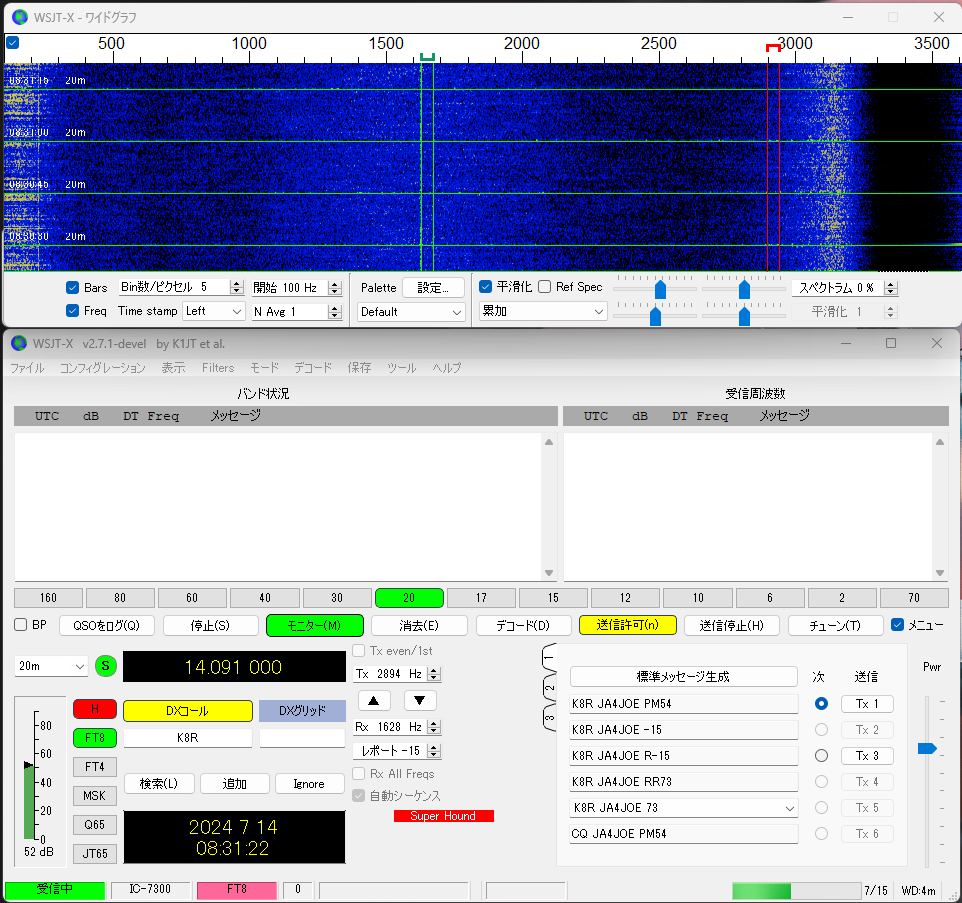
Task: Select MSK mode button
Action: [x=94, y=796]
